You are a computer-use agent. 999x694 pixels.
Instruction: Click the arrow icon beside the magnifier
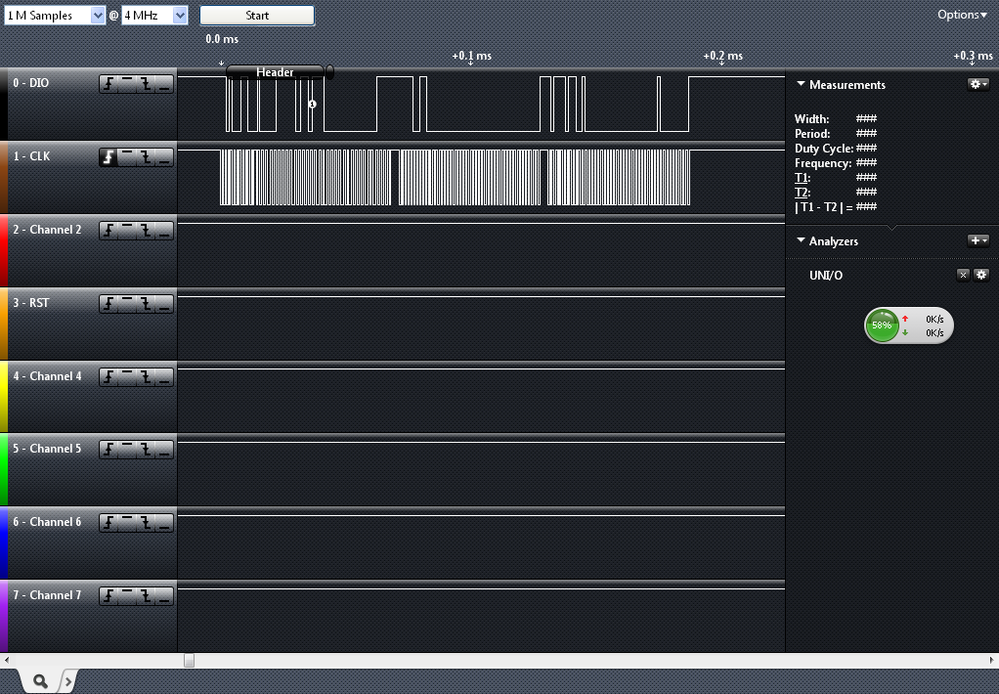(69, 680)
